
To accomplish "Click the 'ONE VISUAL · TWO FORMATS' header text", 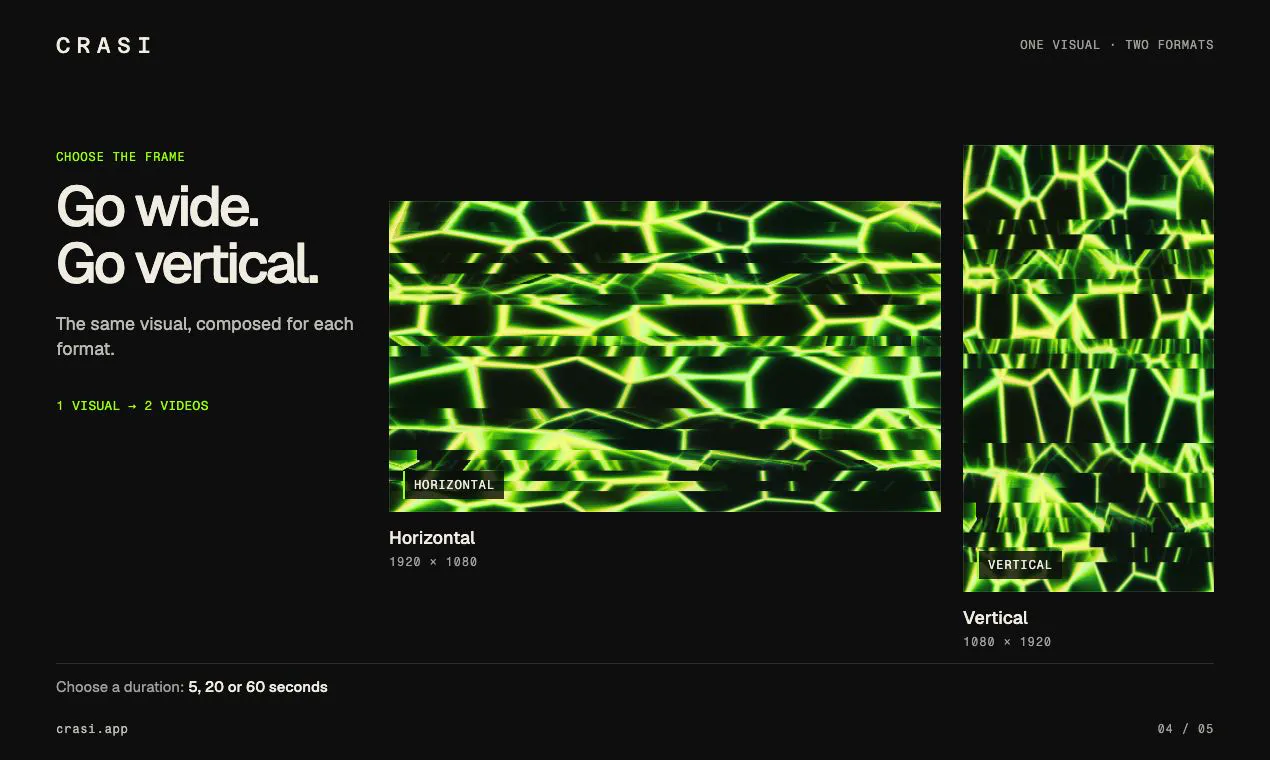I will [x=1116, y=45].
